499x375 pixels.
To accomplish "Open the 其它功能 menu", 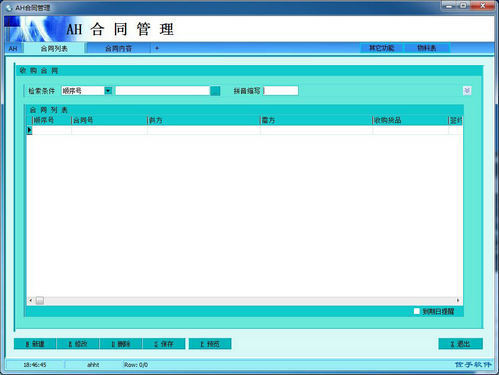I will pyautogui.click(x=381, y=48).
